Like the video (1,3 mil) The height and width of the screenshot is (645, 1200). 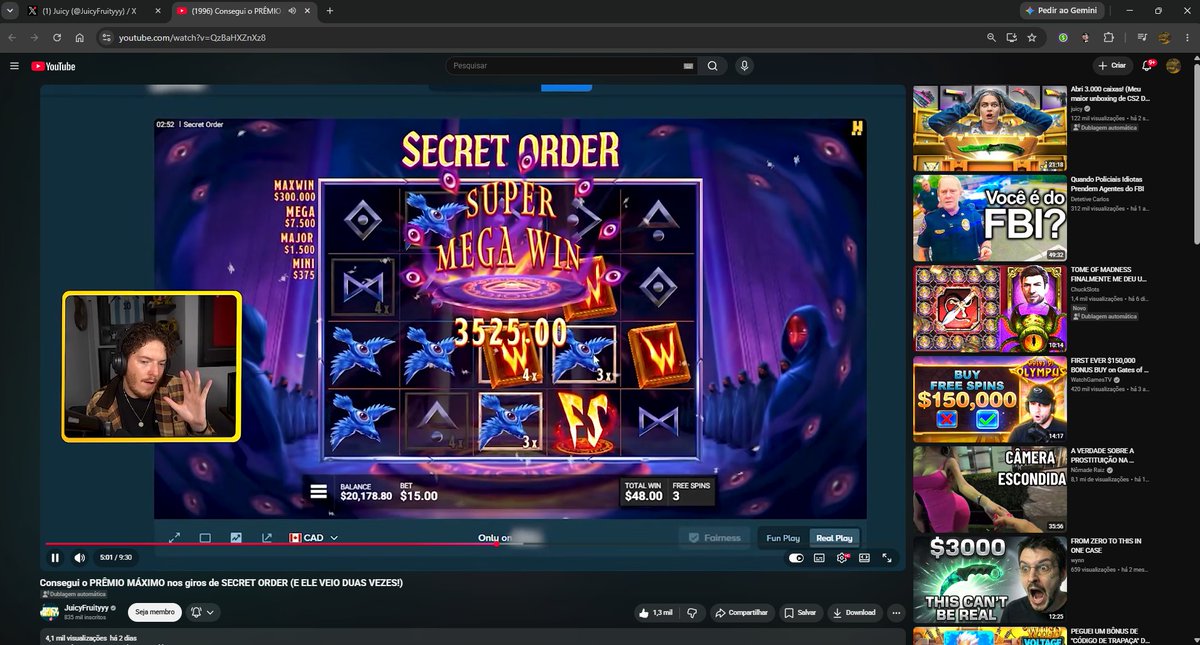(655, 612)
